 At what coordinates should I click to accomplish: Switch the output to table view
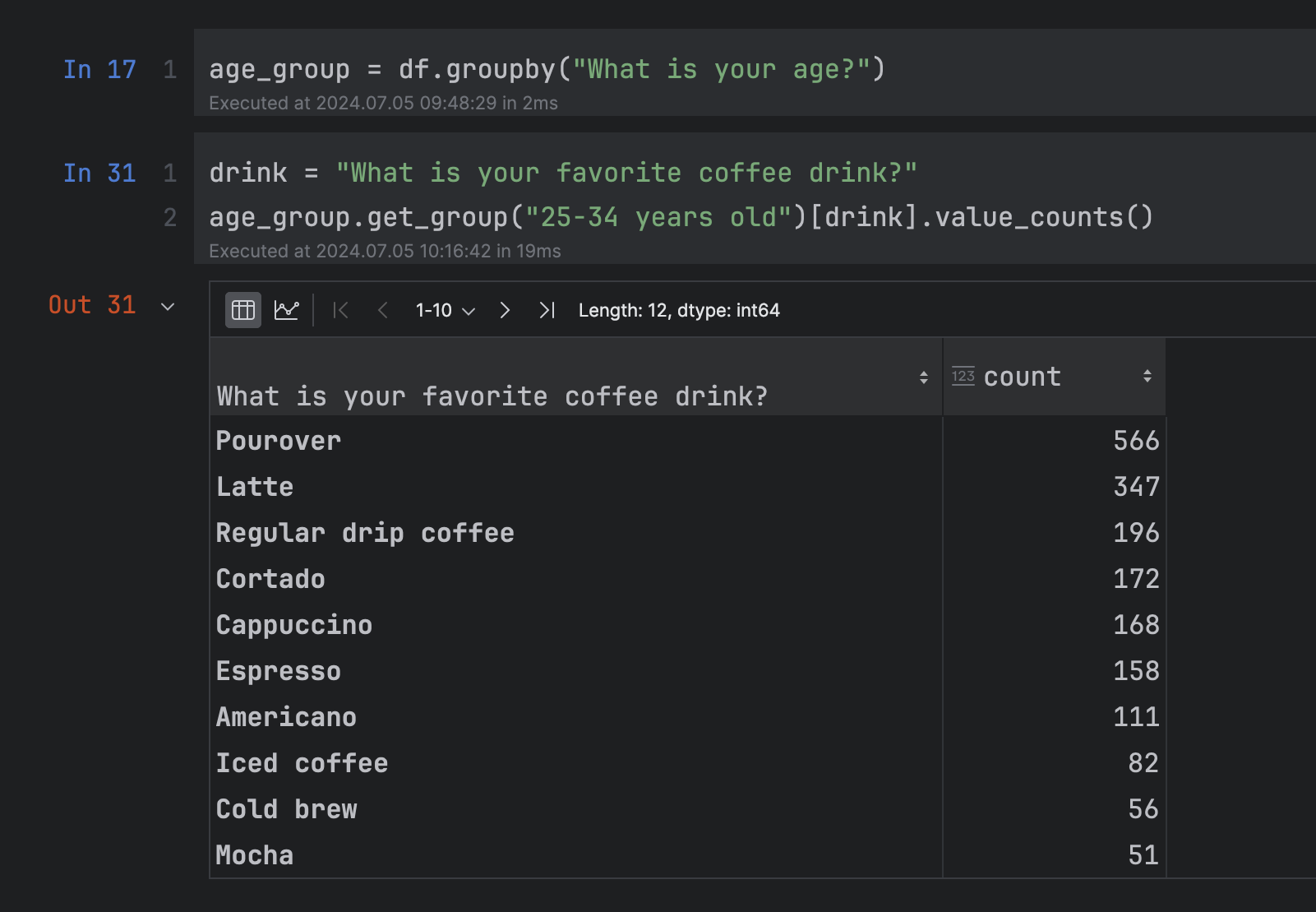(242, 310)
